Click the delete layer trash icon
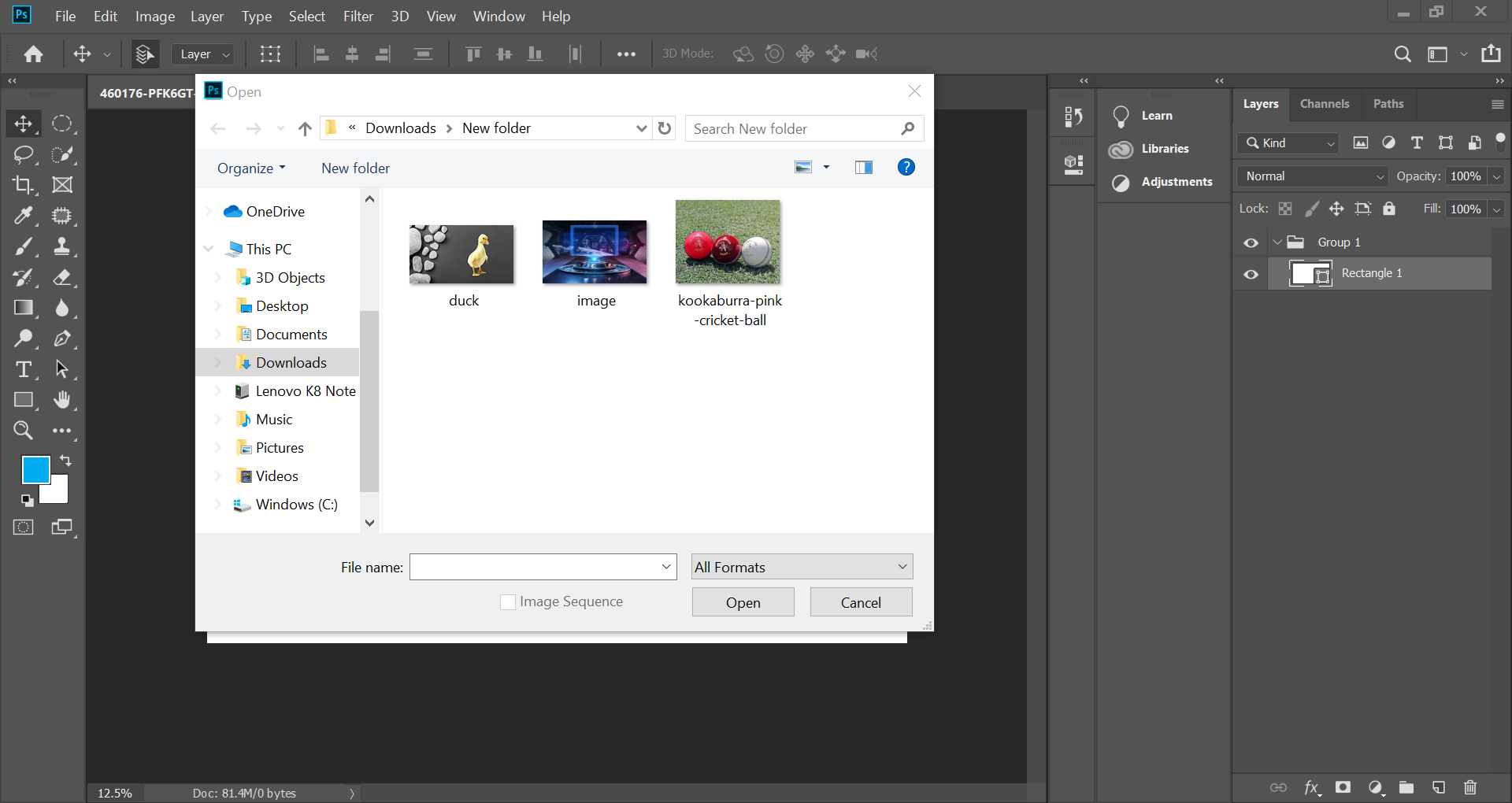This screenshot has height=803, width=1512. 1469,787
